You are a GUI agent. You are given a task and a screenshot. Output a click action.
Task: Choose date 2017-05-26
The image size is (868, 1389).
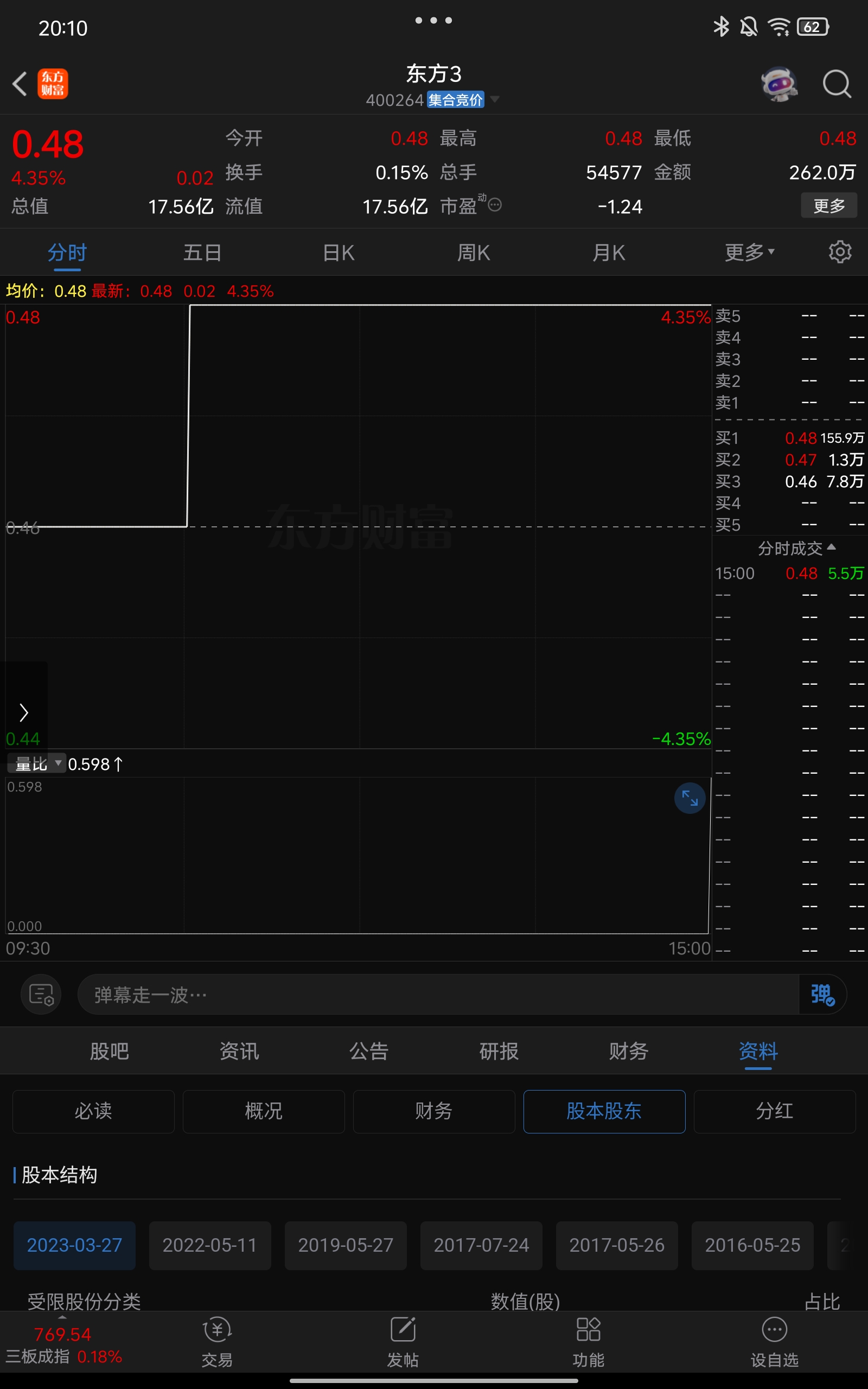click(617, 1245)
